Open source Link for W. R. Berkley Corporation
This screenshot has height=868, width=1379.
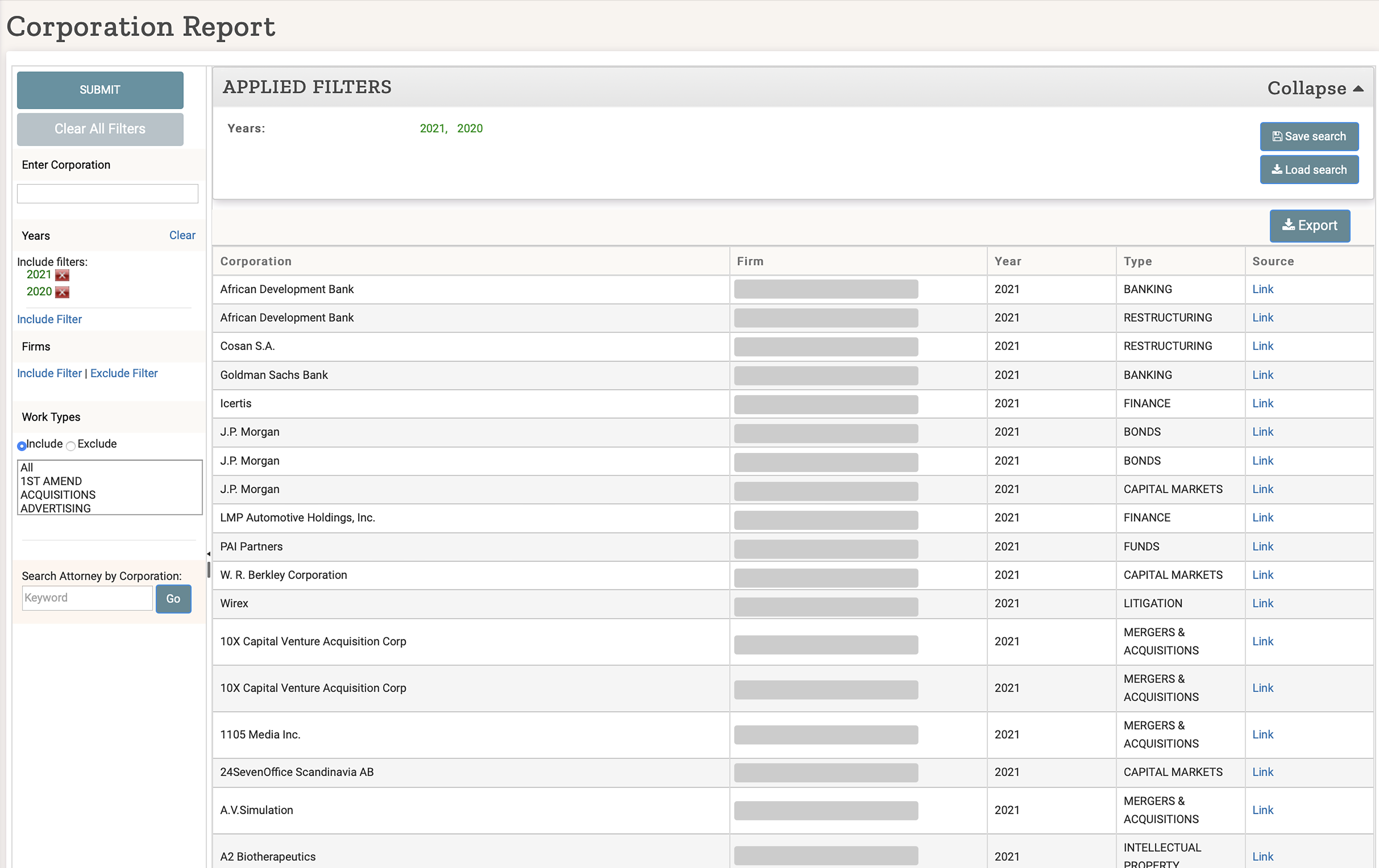click(x=1263, y=575)
